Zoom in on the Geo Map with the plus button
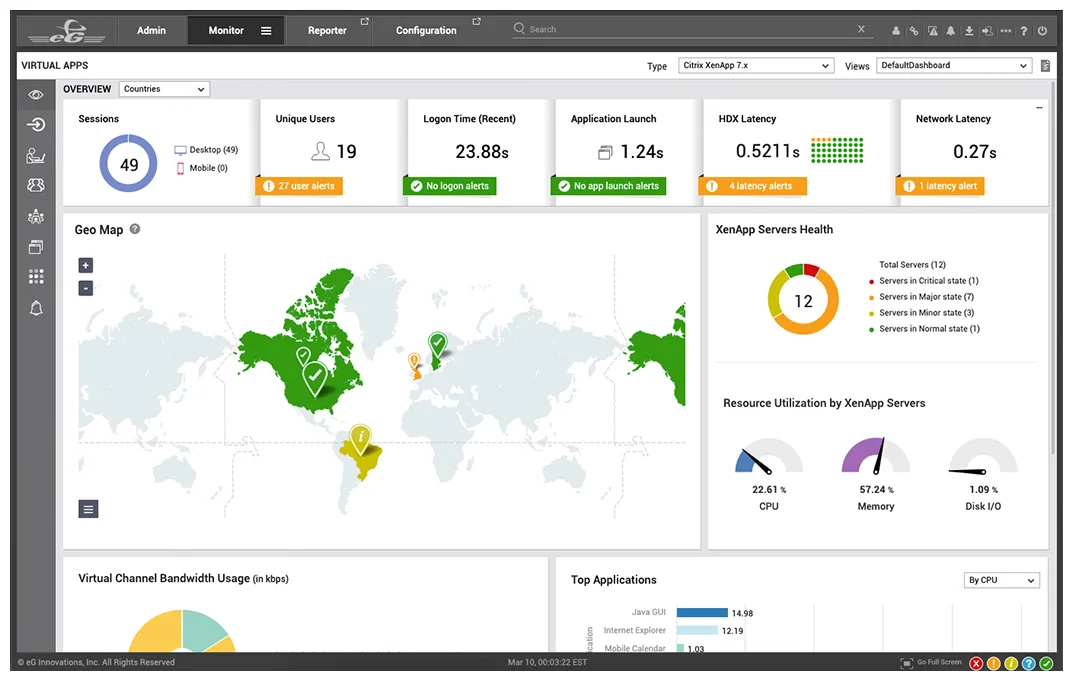The image size is (1073, 681). (x=85, y=265)
